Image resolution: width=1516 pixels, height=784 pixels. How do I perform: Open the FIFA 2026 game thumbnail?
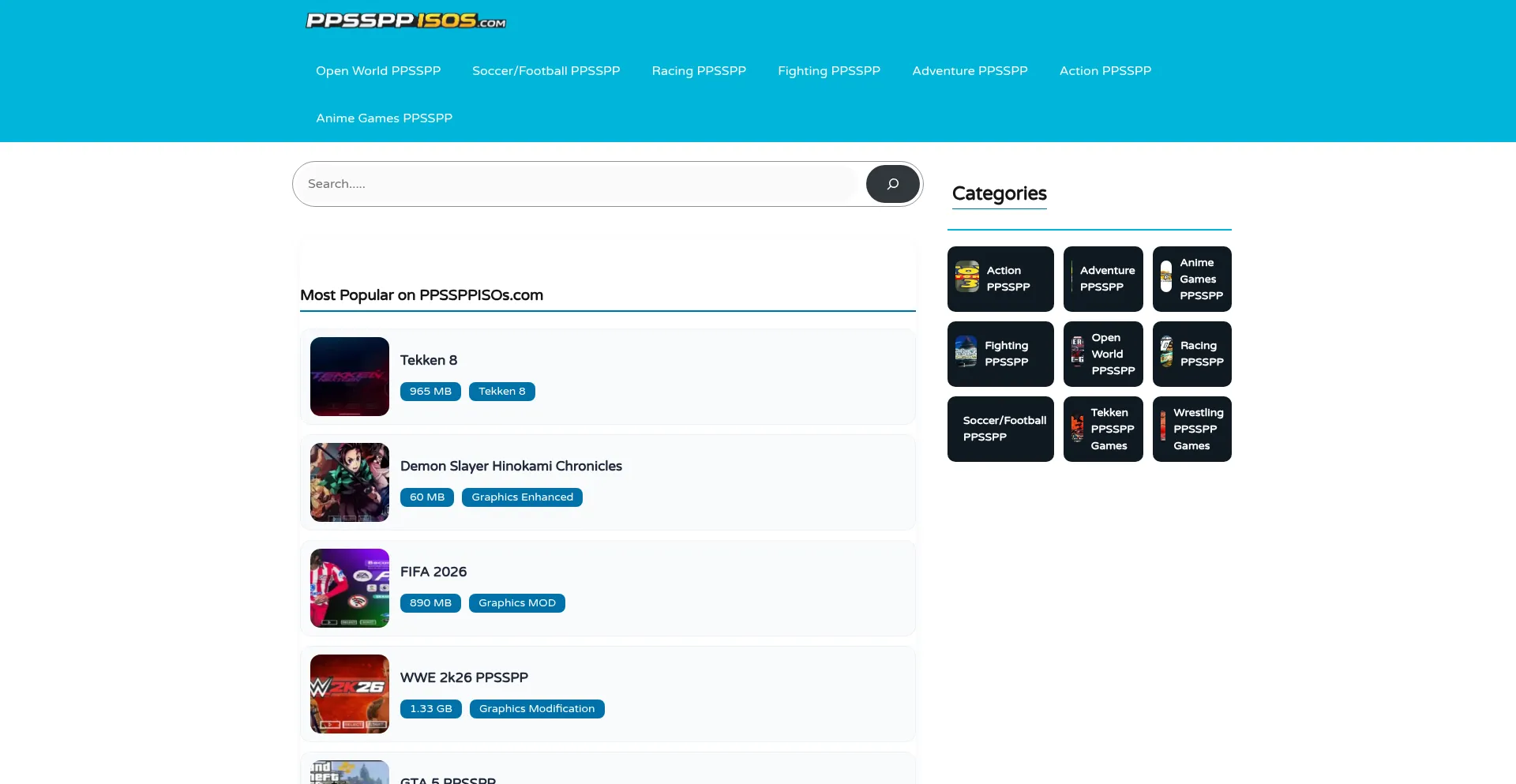click(x=350, y=588)
